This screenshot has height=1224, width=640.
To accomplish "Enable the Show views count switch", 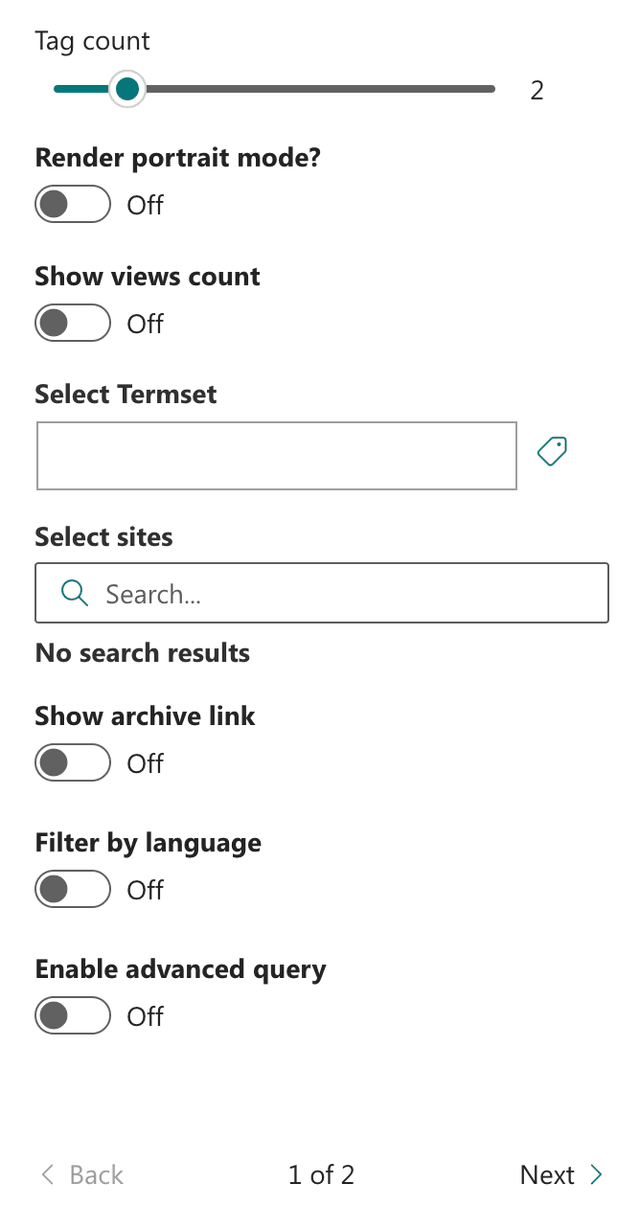I will (71, 323).
